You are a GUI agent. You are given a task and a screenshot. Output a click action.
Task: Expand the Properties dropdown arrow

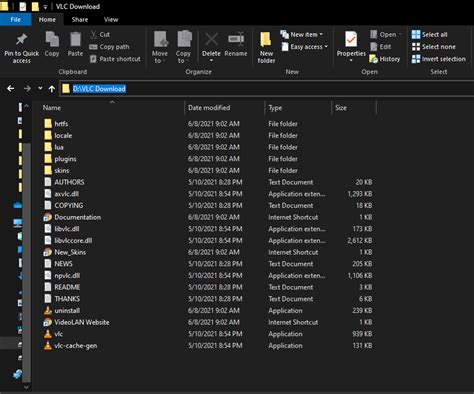click(351, 60)
